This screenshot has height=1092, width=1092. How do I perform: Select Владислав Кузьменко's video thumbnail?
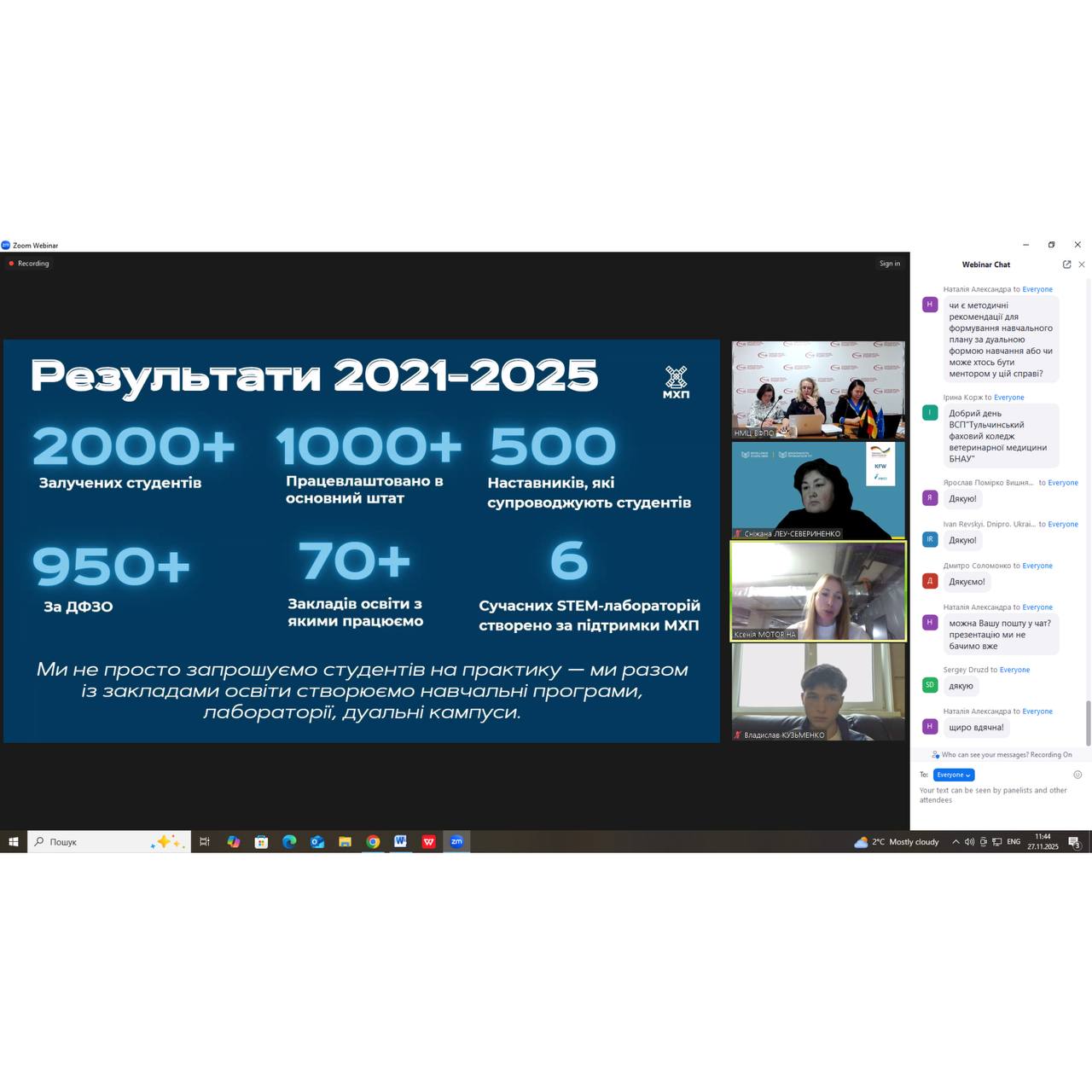(818, 691)
